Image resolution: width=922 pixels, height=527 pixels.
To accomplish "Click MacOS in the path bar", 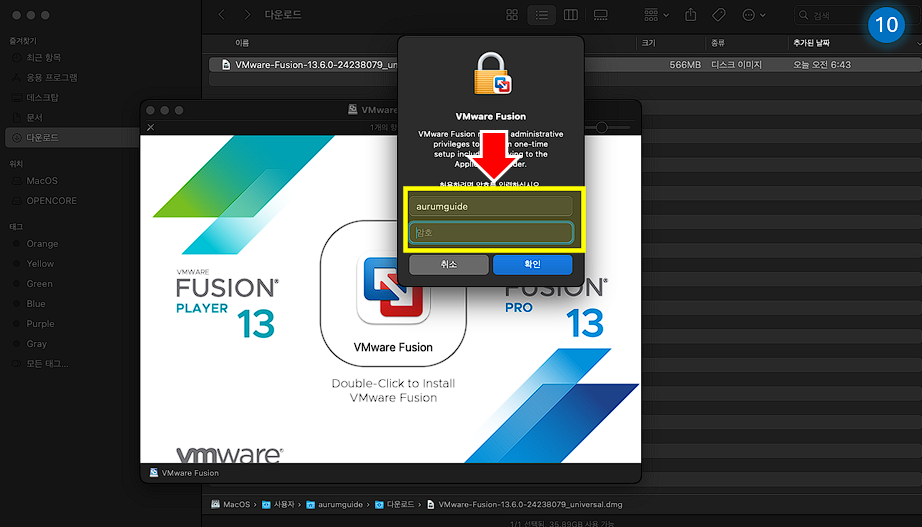I will (x=230, y=504).
